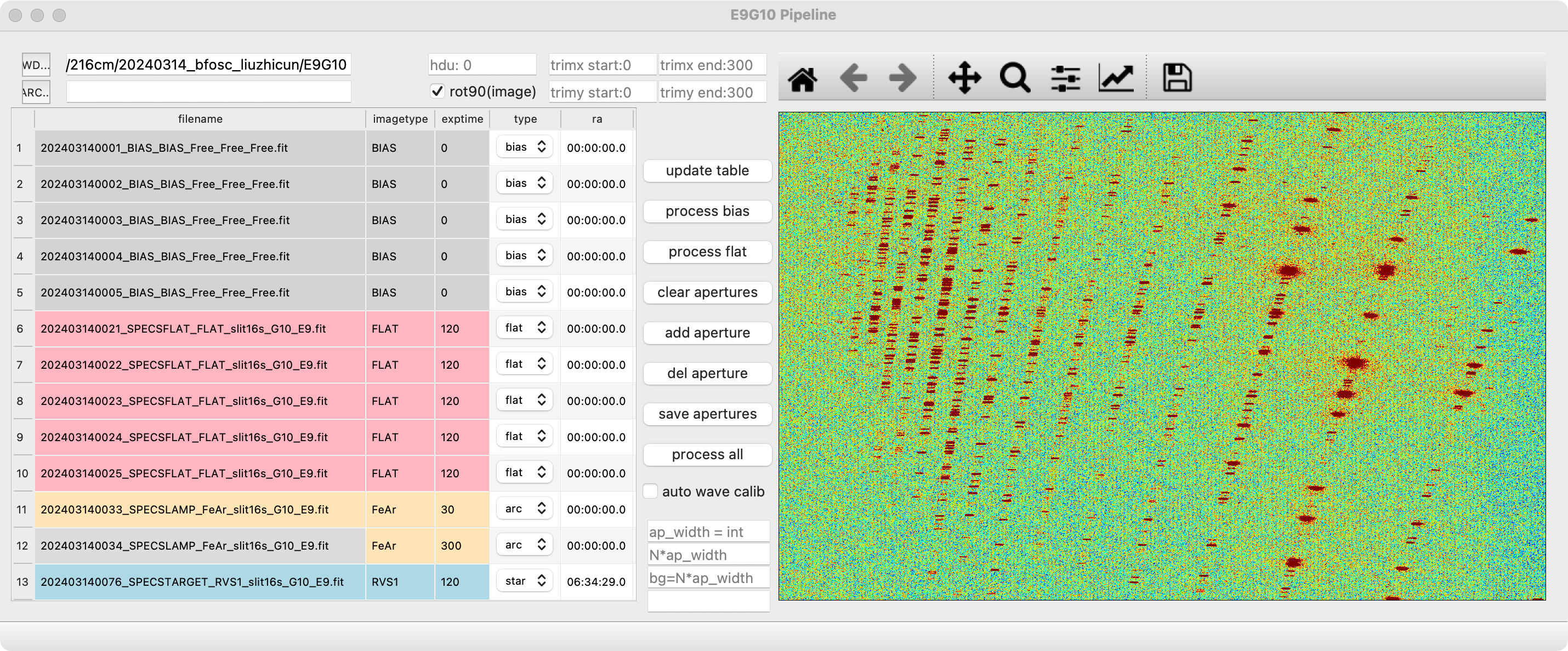The height and width of the screenshot is (651, 1568).
Task: Open the Configure subplots sliders icon
Action: [1065, 78]
